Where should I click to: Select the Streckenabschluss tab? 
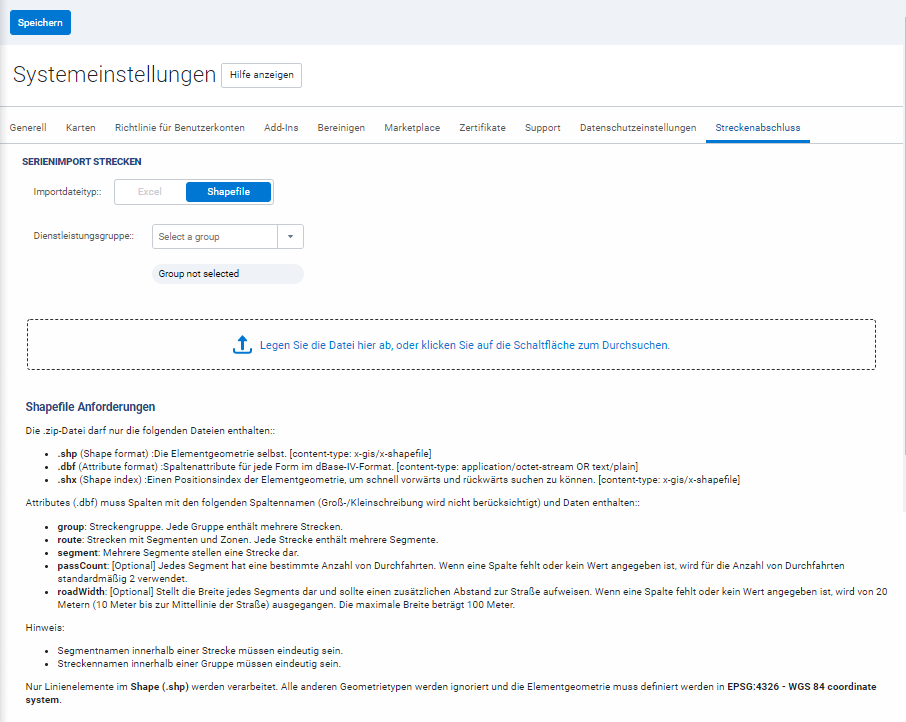tap(758, 127)
